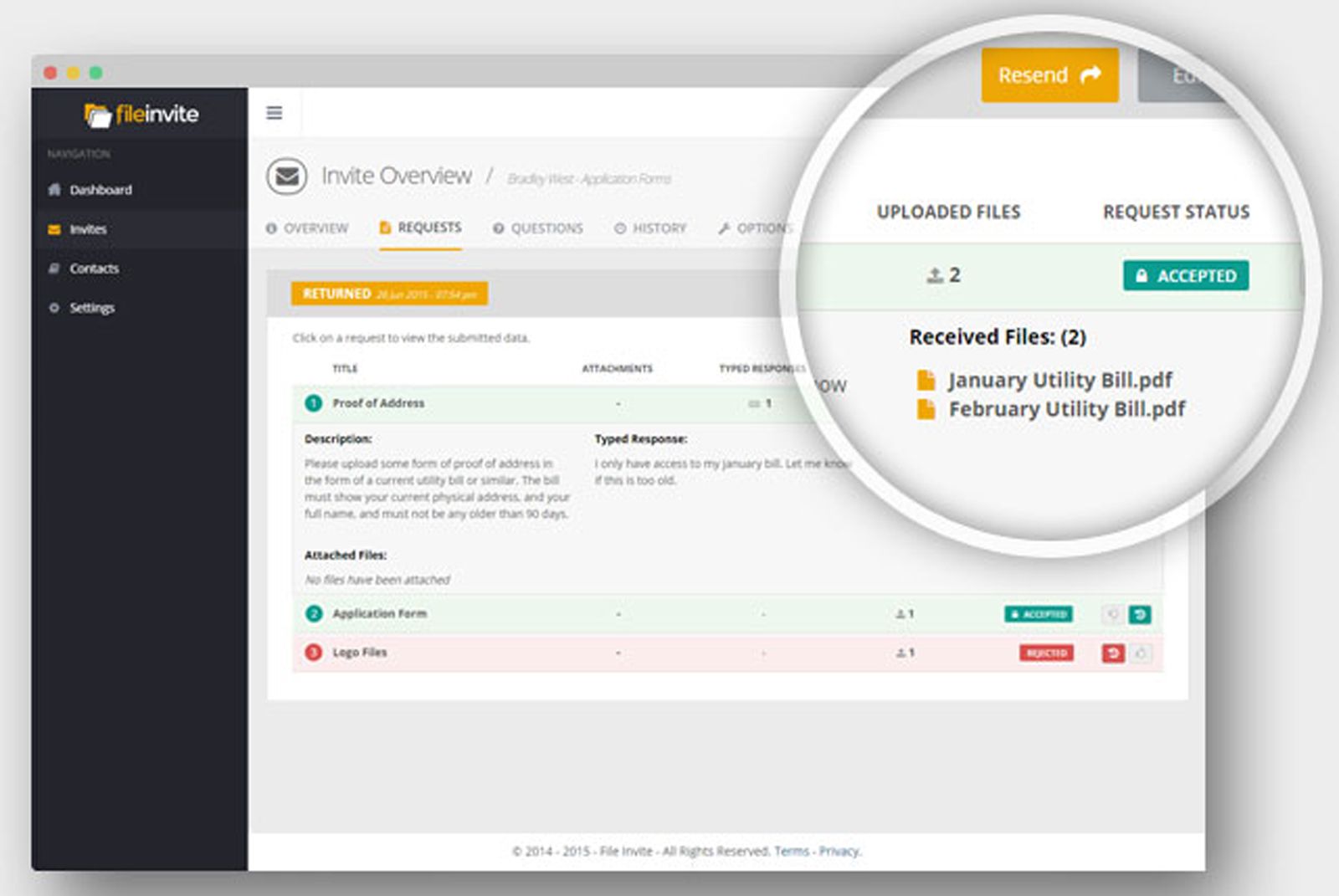Click the upload count icon on Application Form

point(901,613)
